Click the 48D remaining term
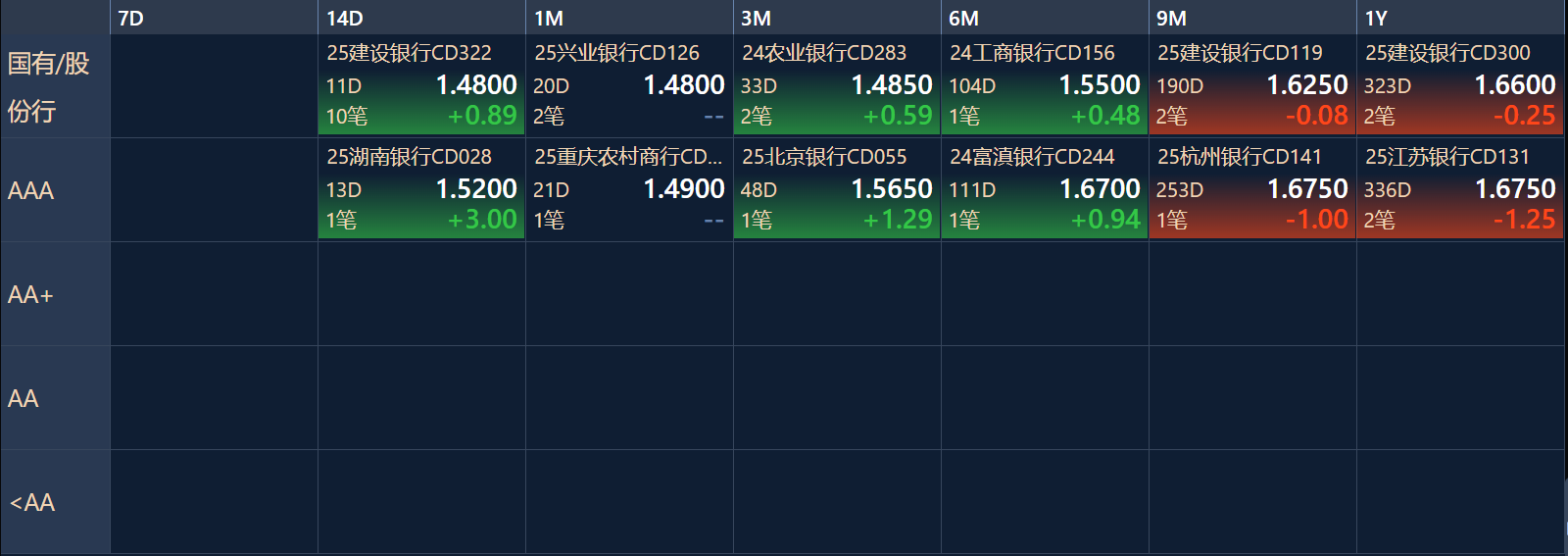Image resolution: width=1568 pixels, height=556 pixels. pyautogui.click(x=759, y=190)
